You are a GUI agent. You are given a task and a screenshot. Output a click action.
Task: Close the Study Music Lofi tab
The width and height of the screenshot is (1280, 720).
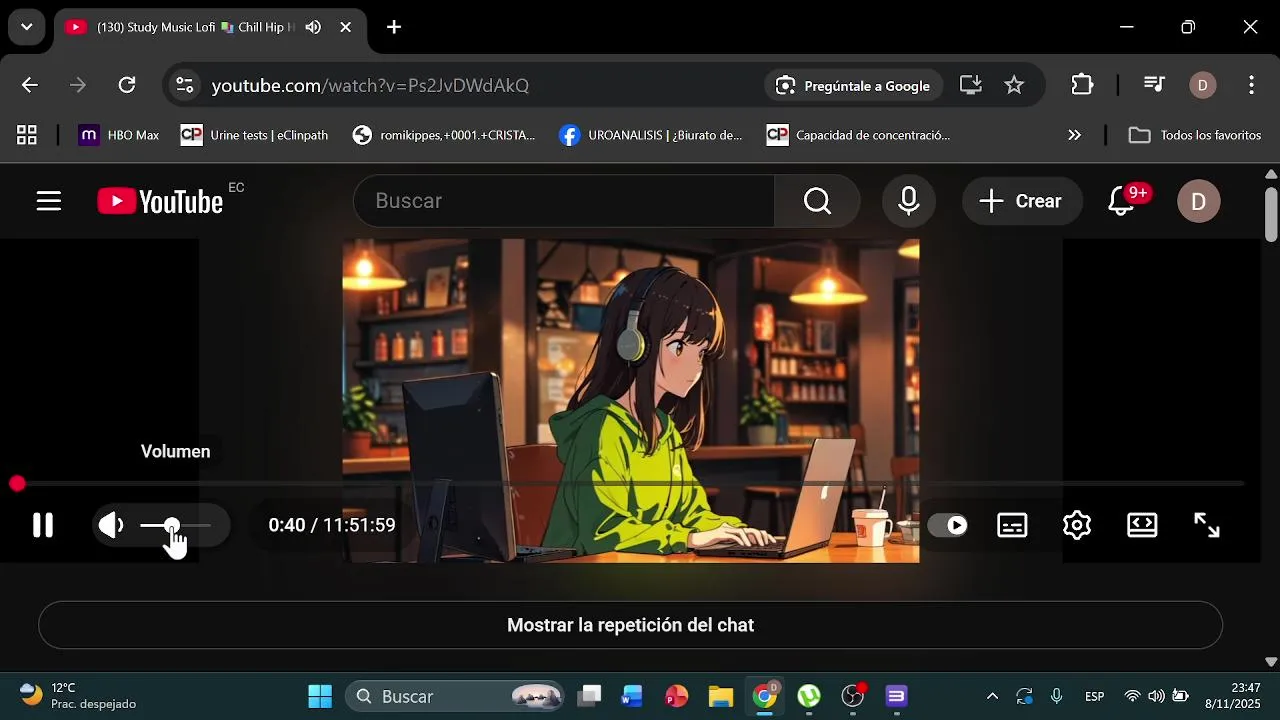coord(345,27)
